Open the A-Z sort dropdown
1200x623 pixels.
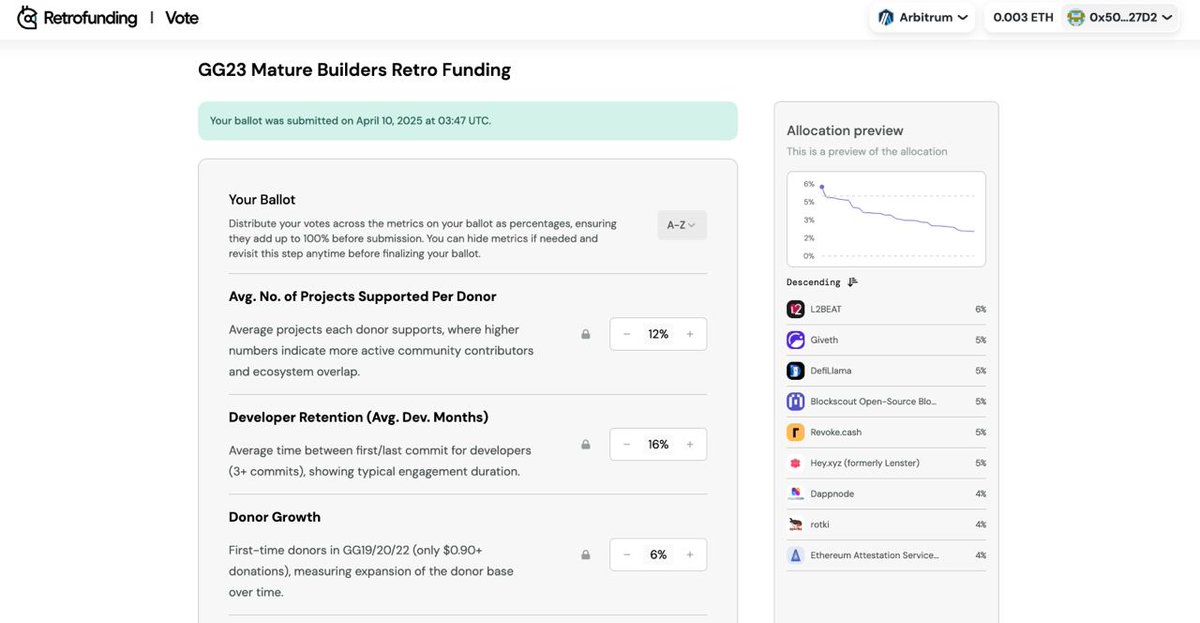pyautogui.click(x=682, y=225)
